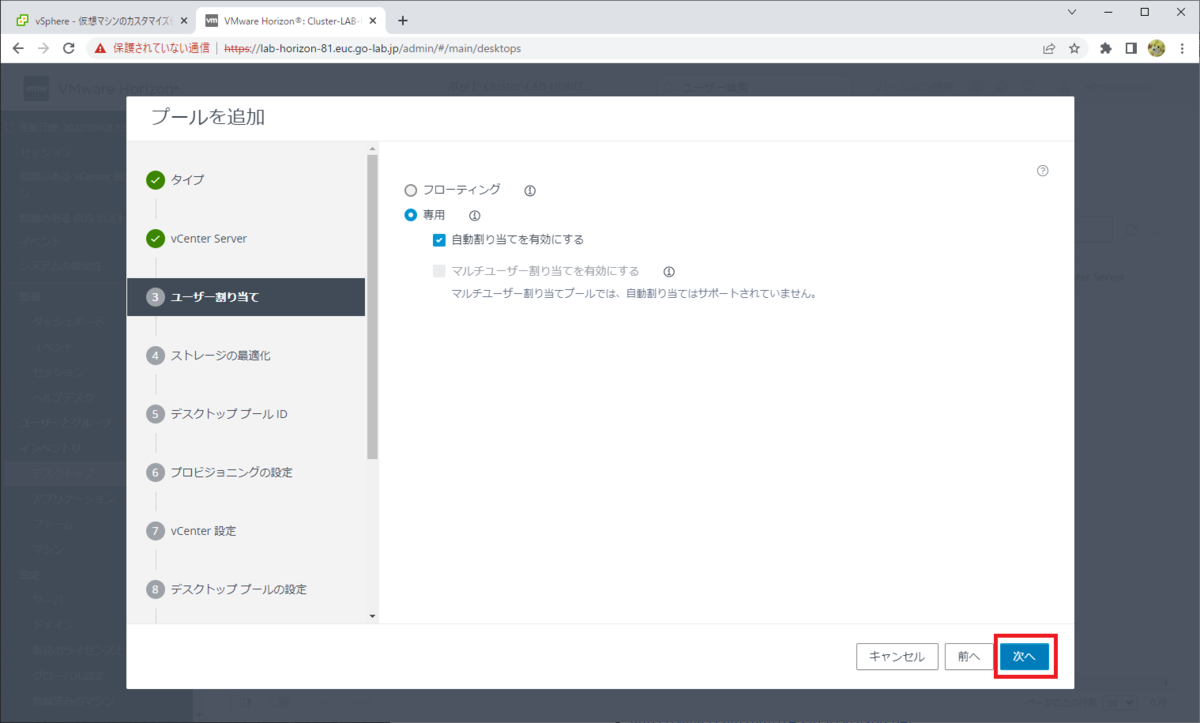Open info icon next to マルチユーザー割り当て
The image size is (1200, 723).
(669, 271)
